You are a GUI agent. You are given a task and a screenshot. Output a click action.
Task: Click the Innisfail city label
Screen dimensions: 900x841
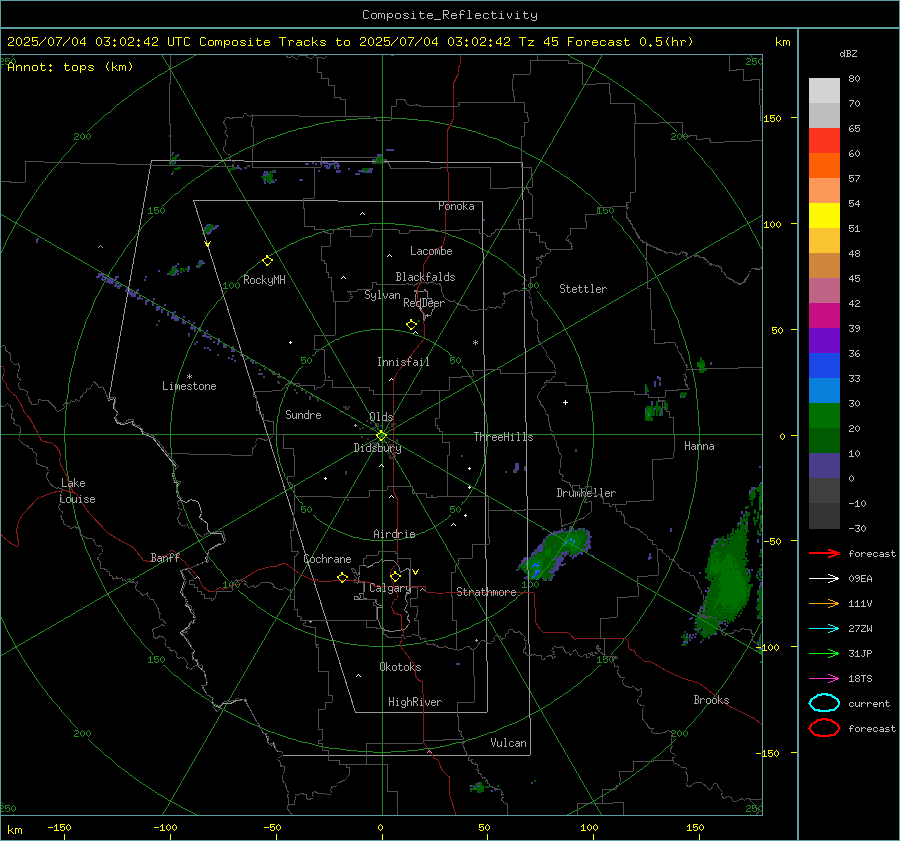(403, 362)
